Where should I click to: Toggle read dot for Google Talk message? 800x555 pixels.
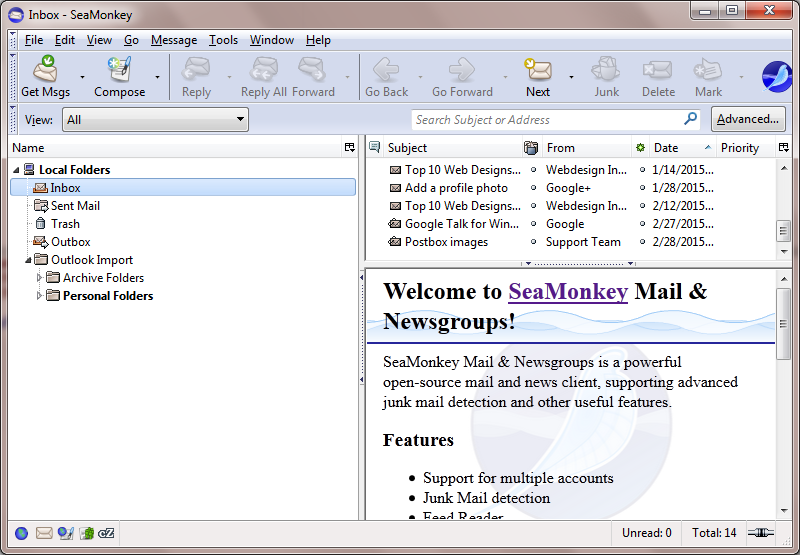pyautogui.click(x=533, y=224)
